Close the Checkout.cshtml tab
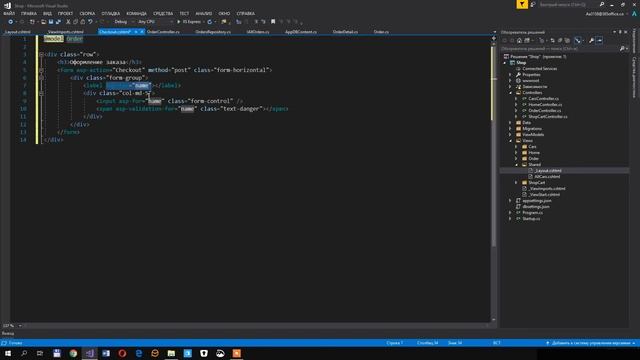Viewport: 640px width, 360px height. [142, 32]
